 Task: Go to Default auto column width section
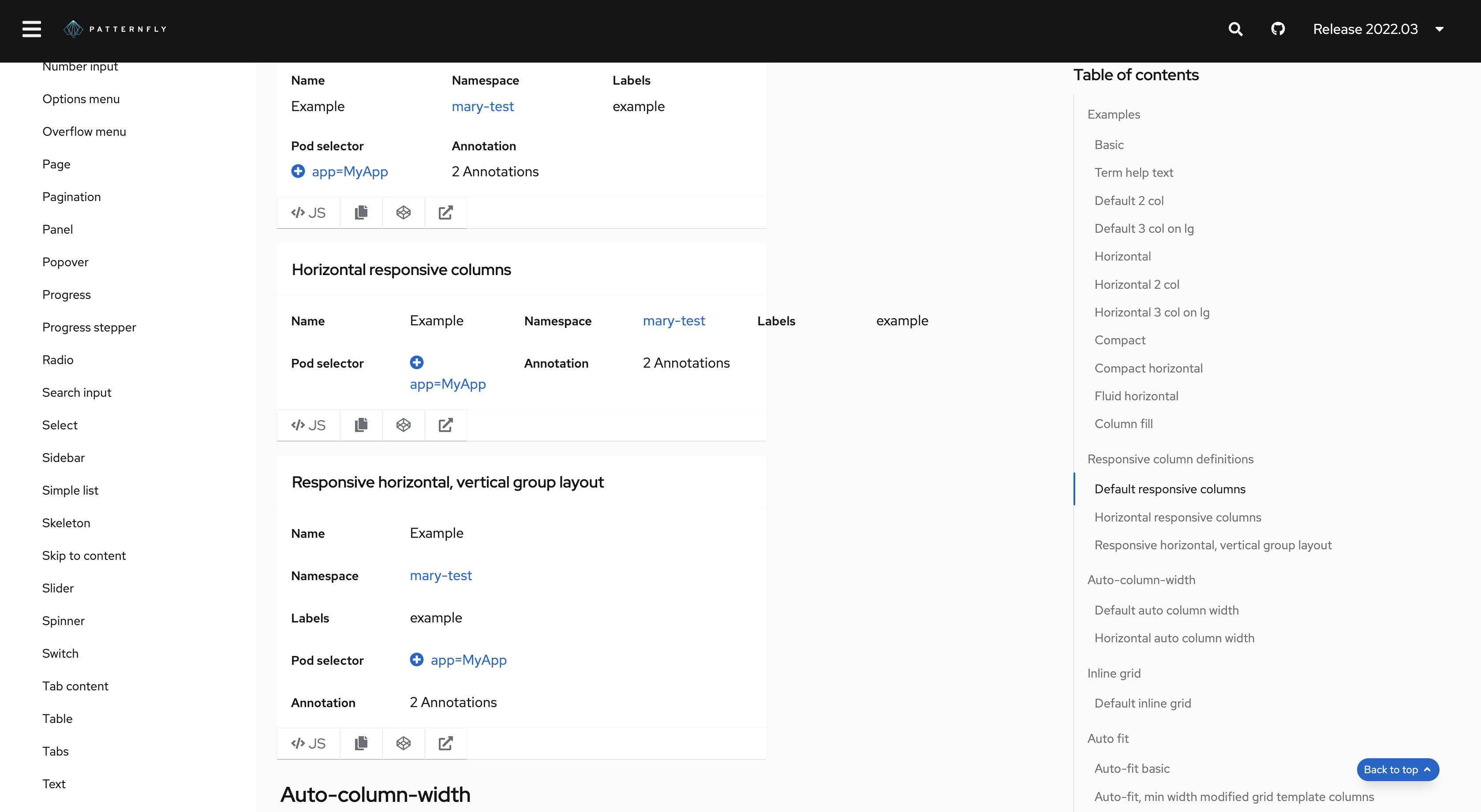pyautogui.click(x=1166, y=610)
